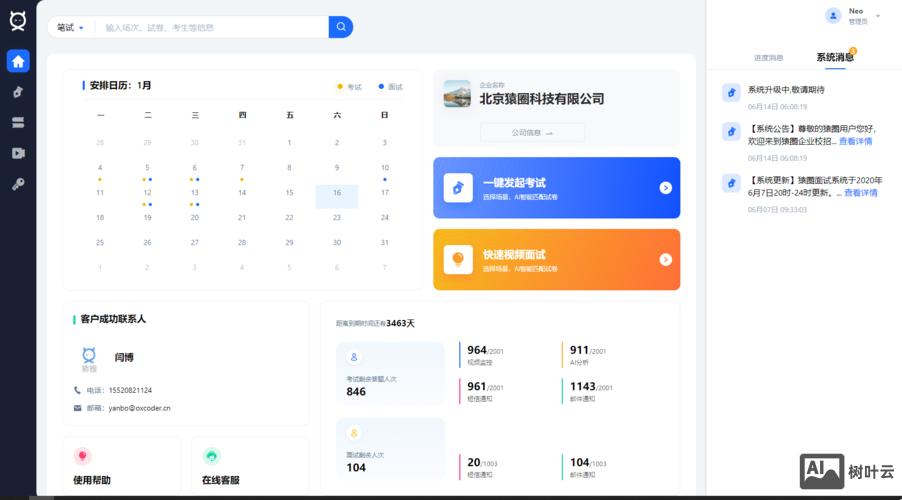Click the key icon in the sidebar
Screen dimensions: 902x500
18,184
